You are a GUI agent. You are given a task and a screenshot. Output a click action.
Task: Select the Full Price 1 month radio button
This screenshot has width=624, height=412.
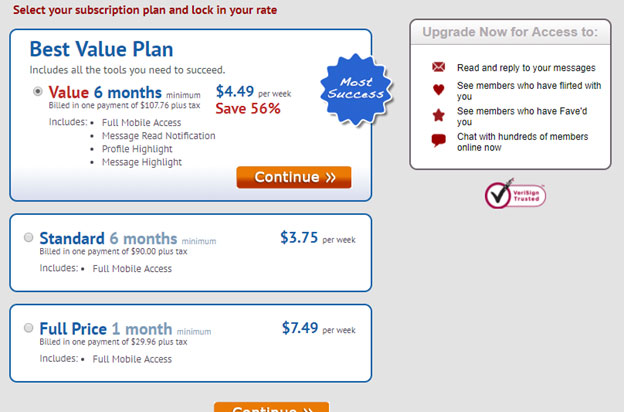click(x=28, y=328)
